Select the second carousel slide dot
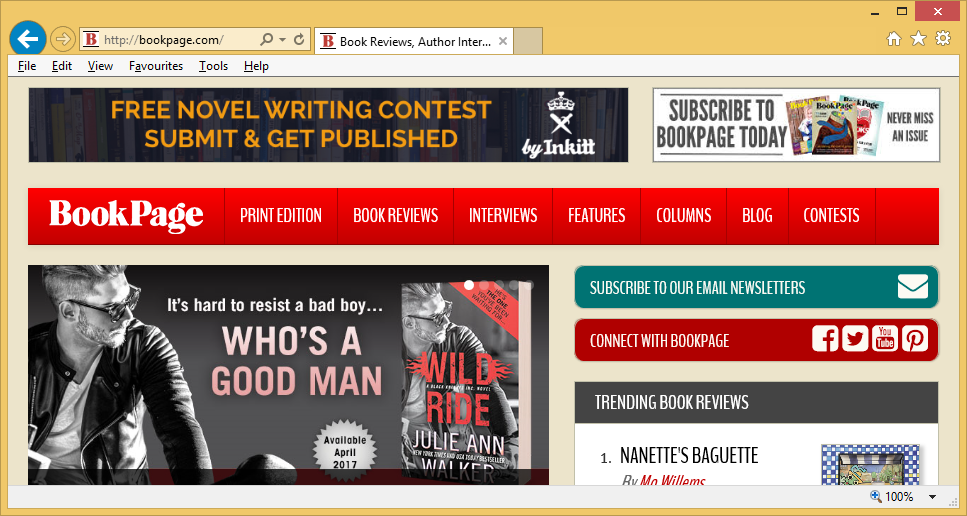This screenshot has width=967, height=516. (x=484, y=285)
